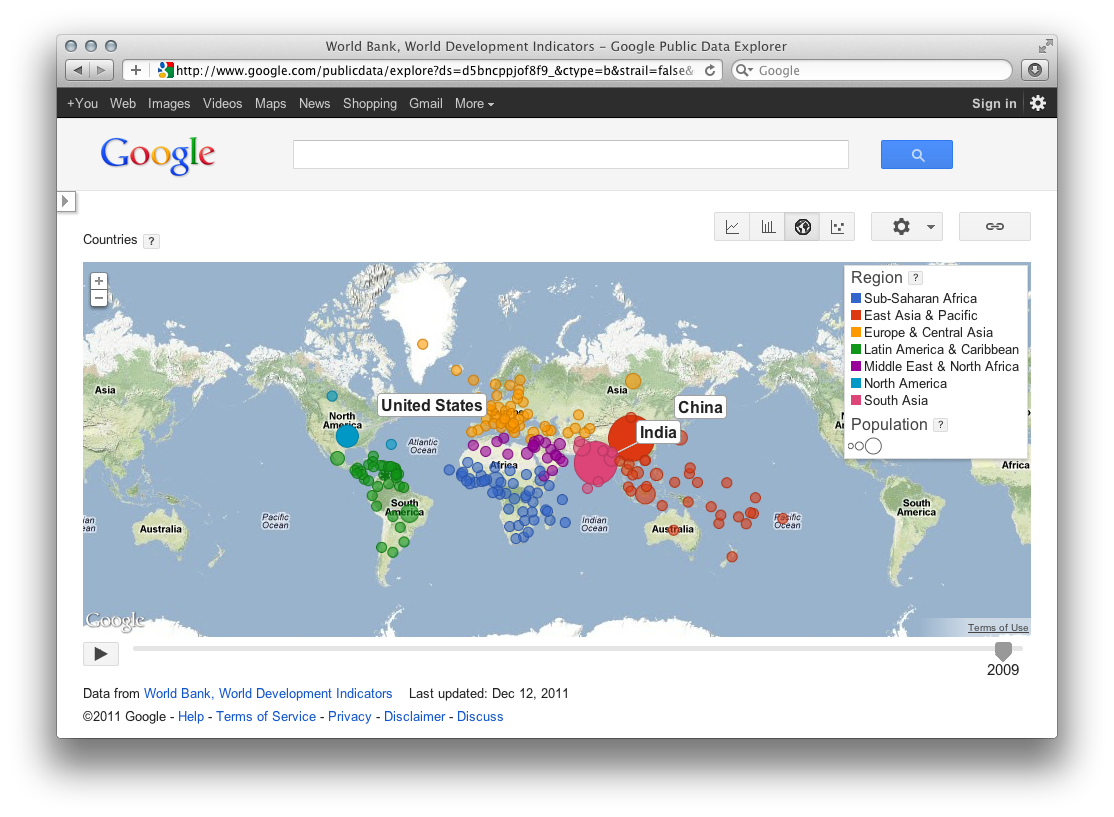
Task: Switch to the line chart visualization
Action: (x=731, y=226)
